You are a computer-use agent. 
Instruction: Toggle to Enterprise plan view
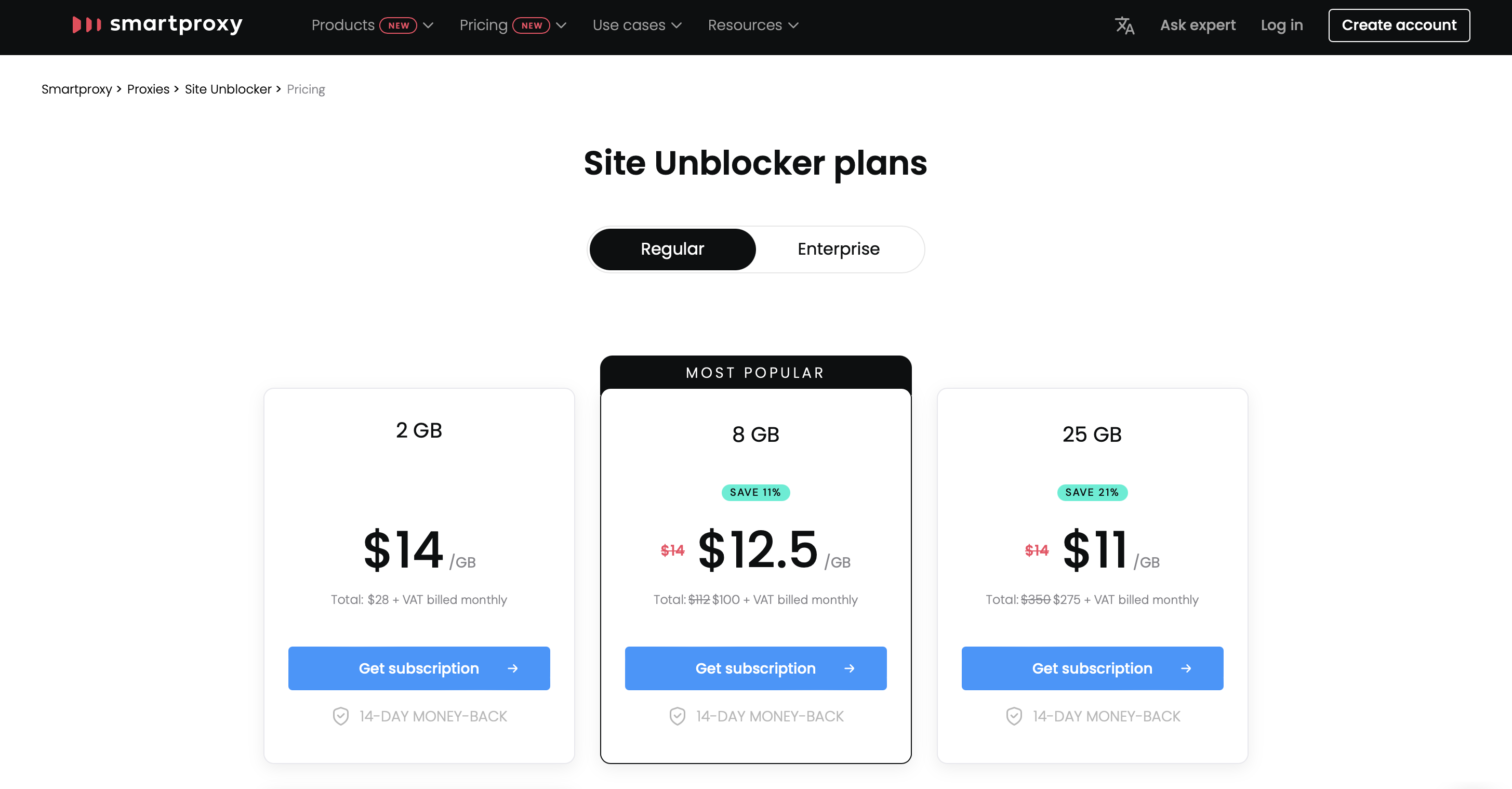pyautogui.click(x=837, y=249)
